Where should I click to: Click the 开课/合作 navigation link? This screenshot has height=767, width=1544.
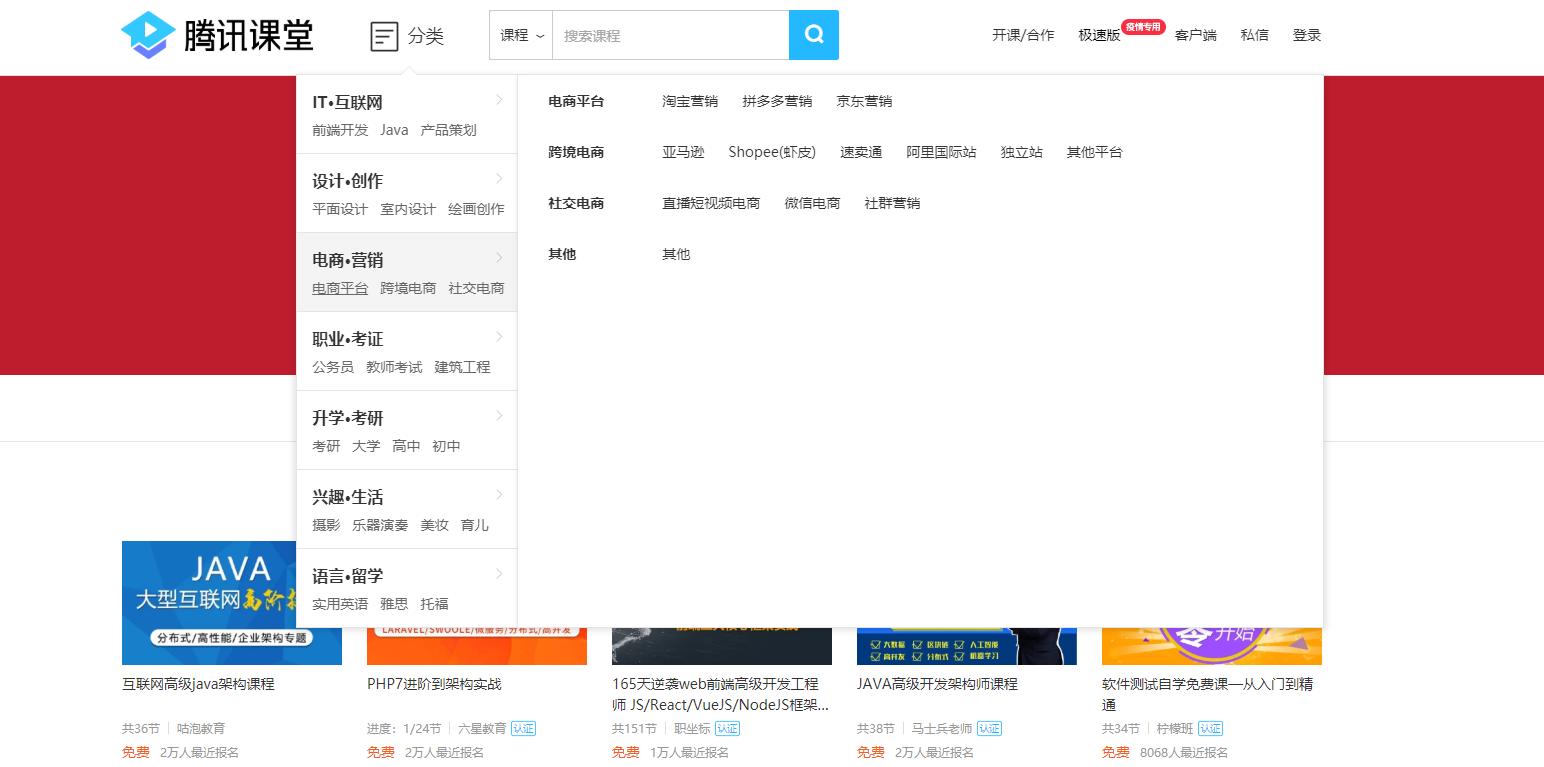(1022, 34)
